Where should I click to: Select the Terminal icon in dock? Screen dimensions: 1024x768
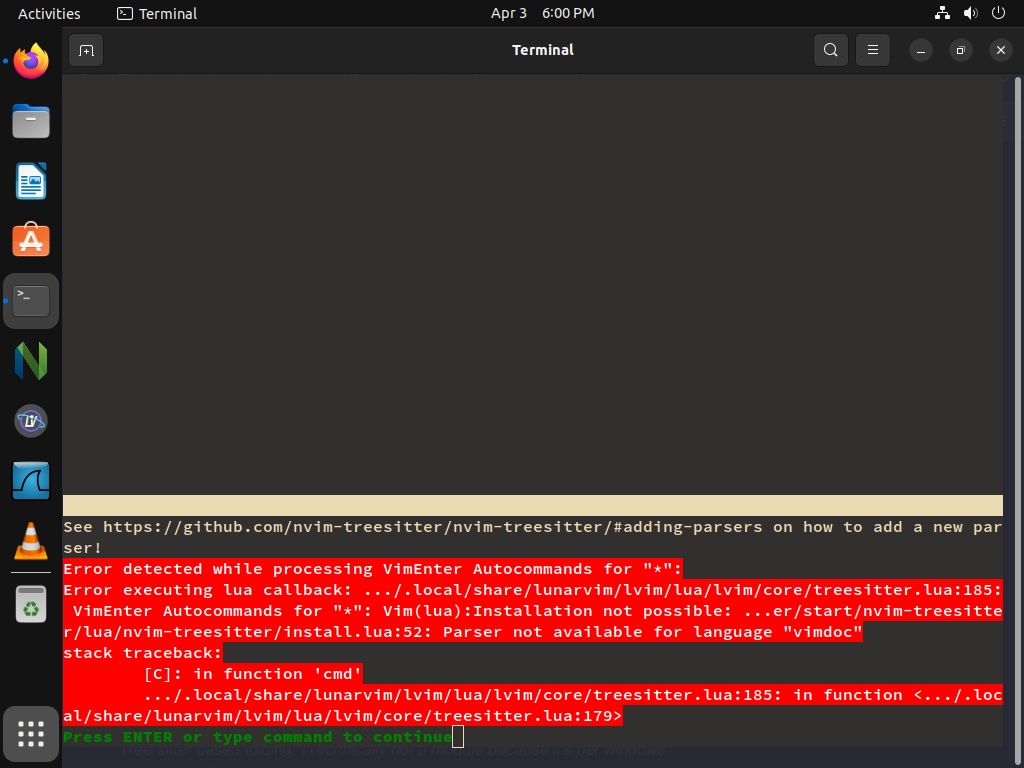(x=31, y=301)
